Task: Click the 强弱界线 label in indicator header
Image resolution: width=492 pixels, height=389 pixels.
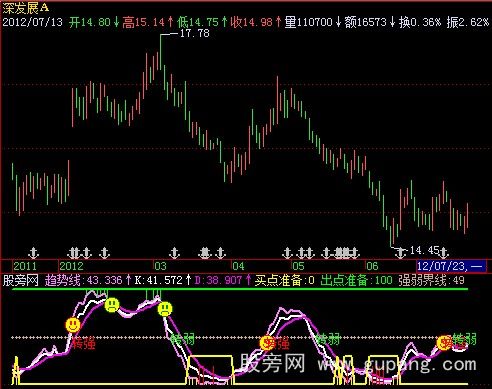Action: (422, 280)
